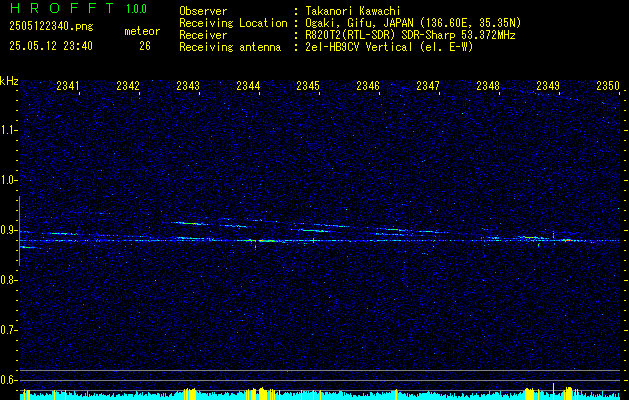This screenshot has height=400, width=629.
Task: Click the Receiving antenna label
Action: [230, 47]
